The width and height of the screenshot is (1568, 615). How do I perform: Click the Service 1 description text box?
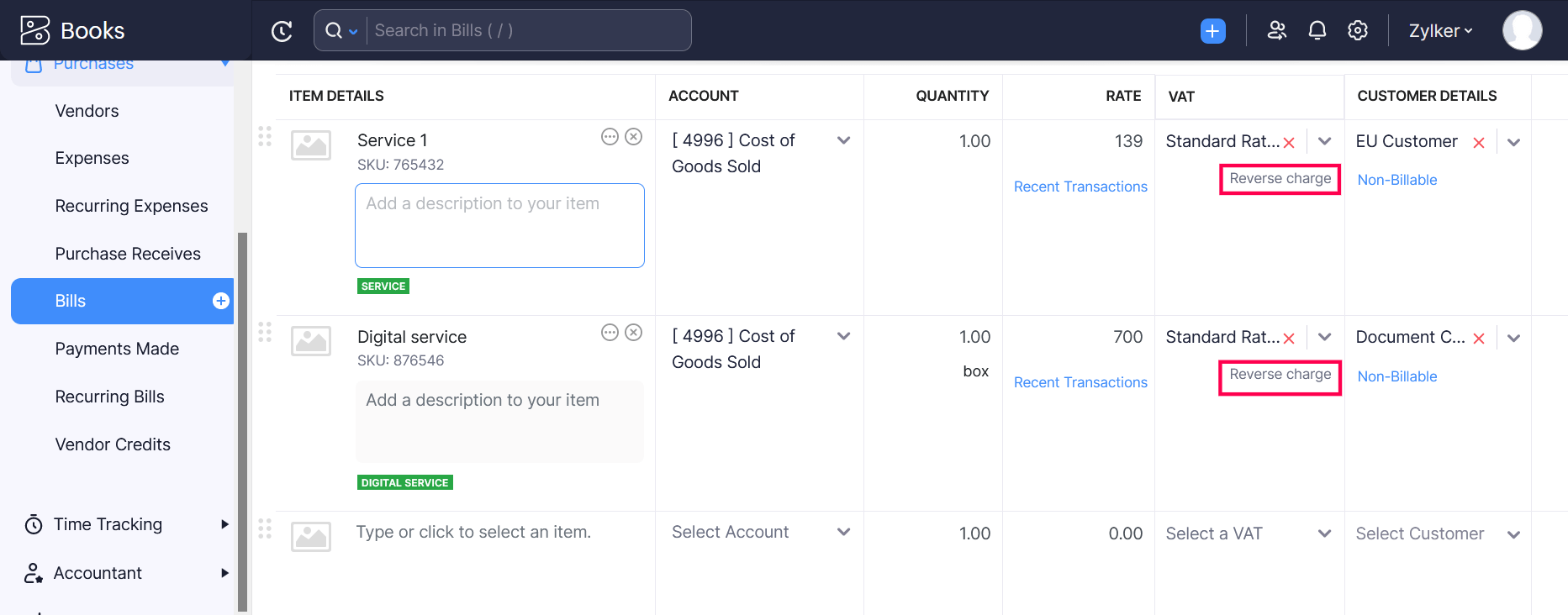click(499, 226)
